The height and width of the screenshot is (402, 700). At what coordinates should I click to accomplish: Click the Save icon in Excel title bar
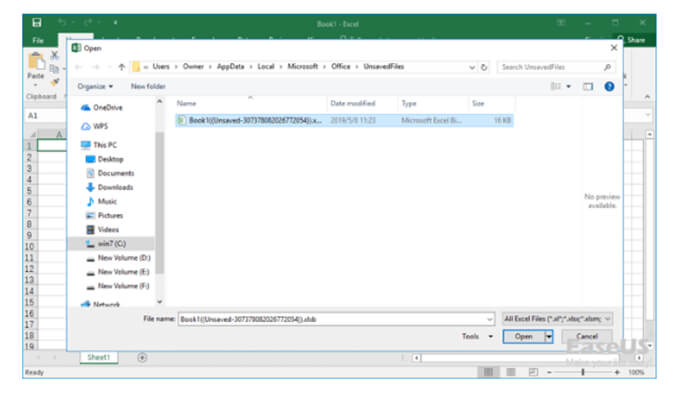point(37,22)
